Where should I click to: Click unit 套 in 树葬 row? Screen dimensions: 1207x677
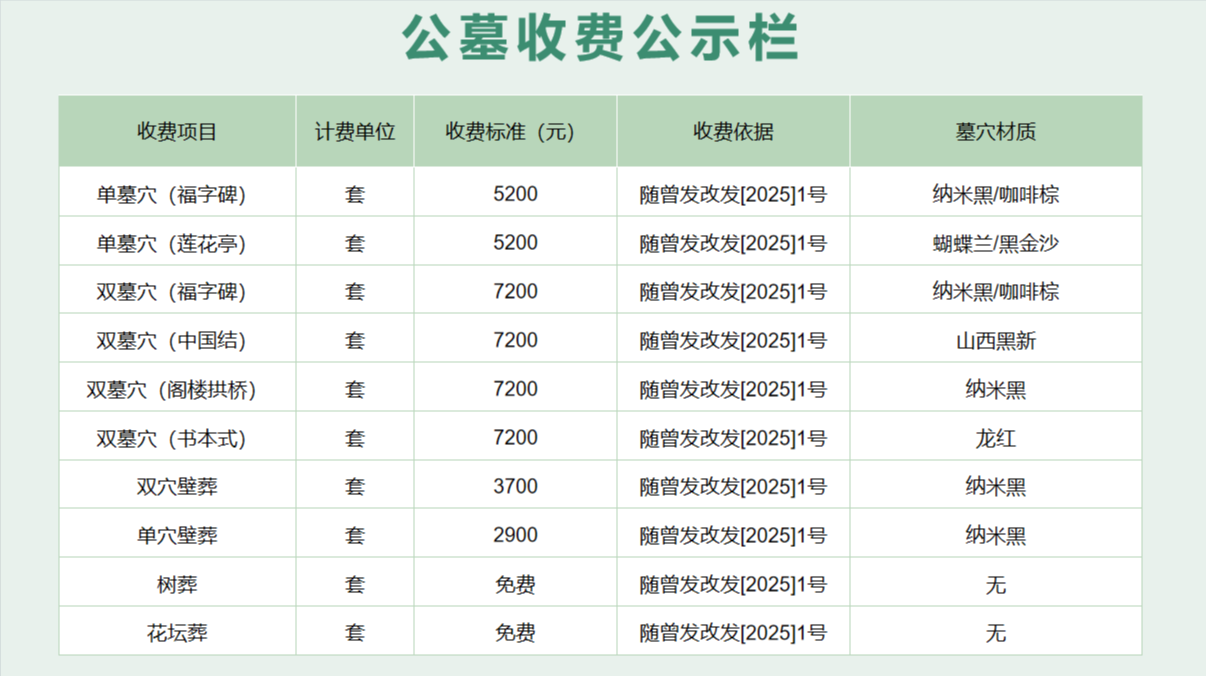(x=355, y=582)
